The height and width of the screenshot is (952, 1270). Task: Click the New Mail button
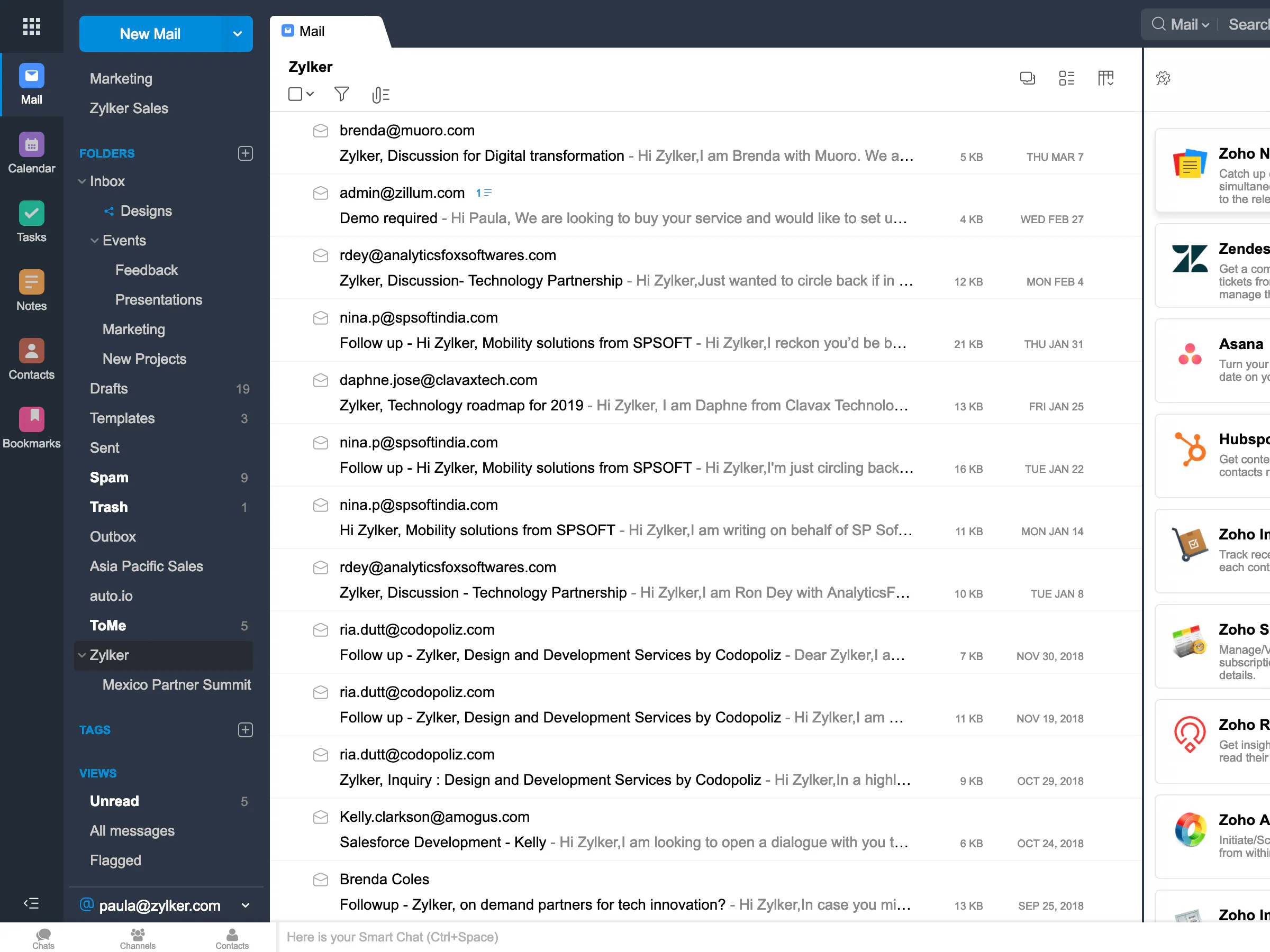[150, 34]
